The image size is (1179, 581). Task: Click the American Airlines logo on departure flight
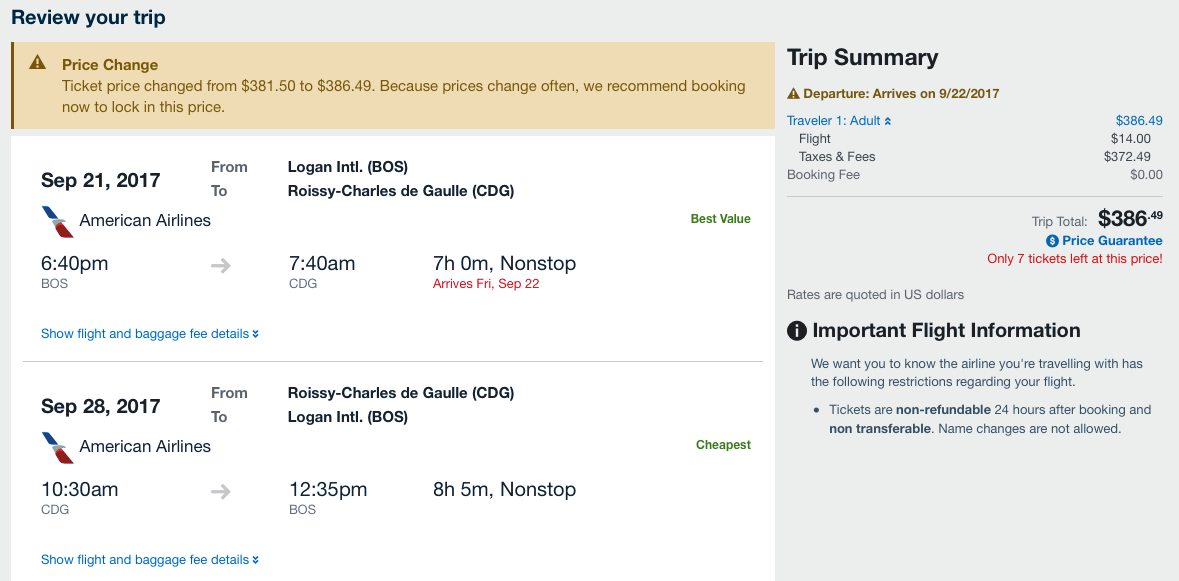pos(58,222)
